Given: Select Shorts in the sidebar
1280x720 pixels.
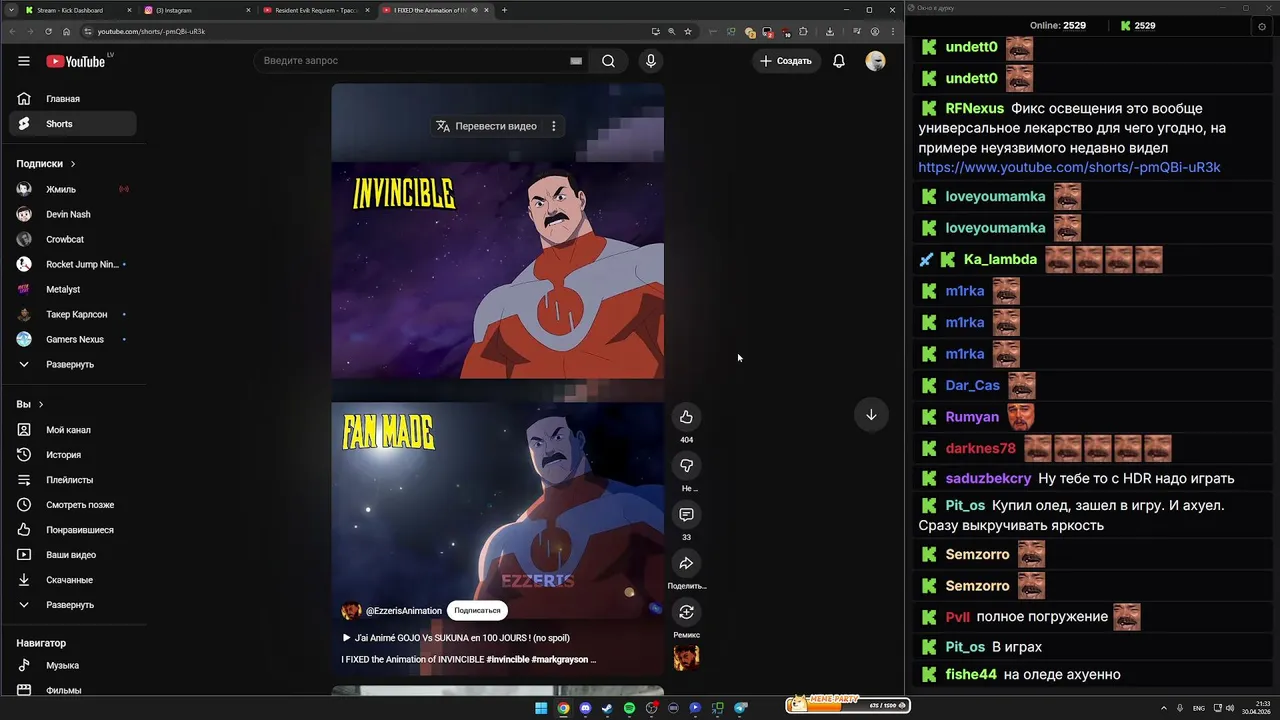Looking at the screenshot, I should coord(73,124).
